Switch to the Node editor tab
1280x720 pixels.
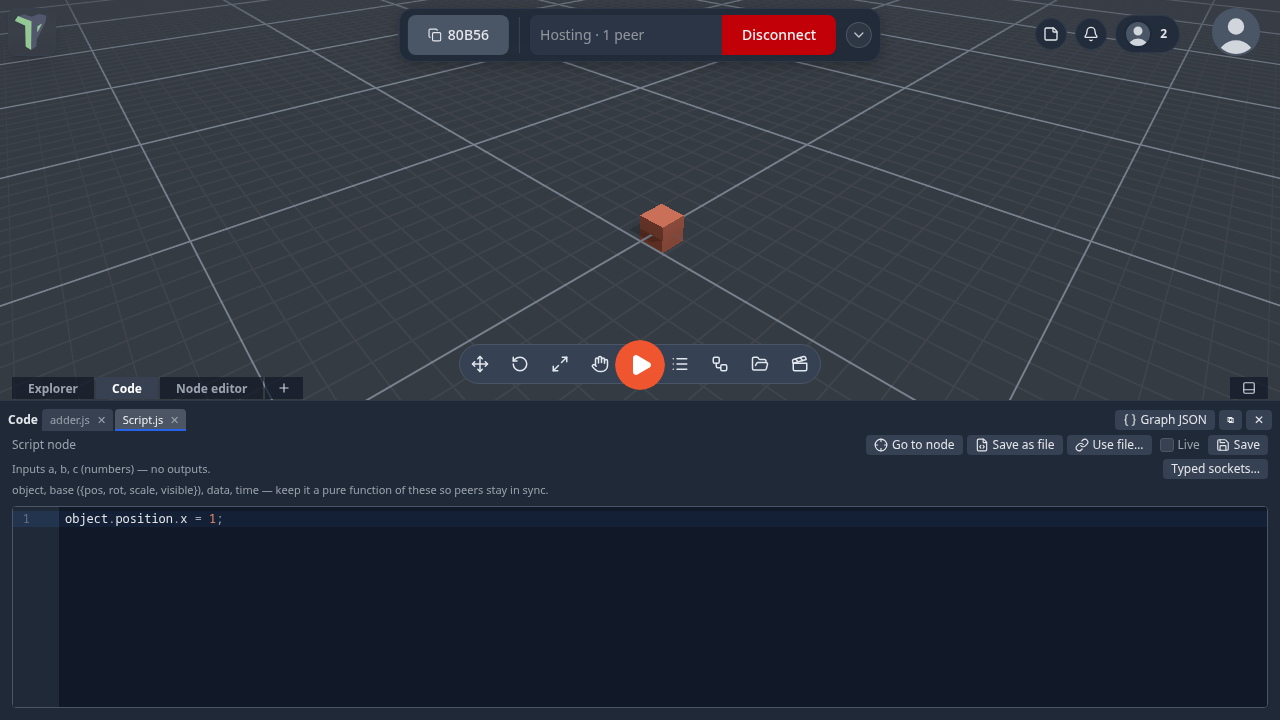click(211, 388)
